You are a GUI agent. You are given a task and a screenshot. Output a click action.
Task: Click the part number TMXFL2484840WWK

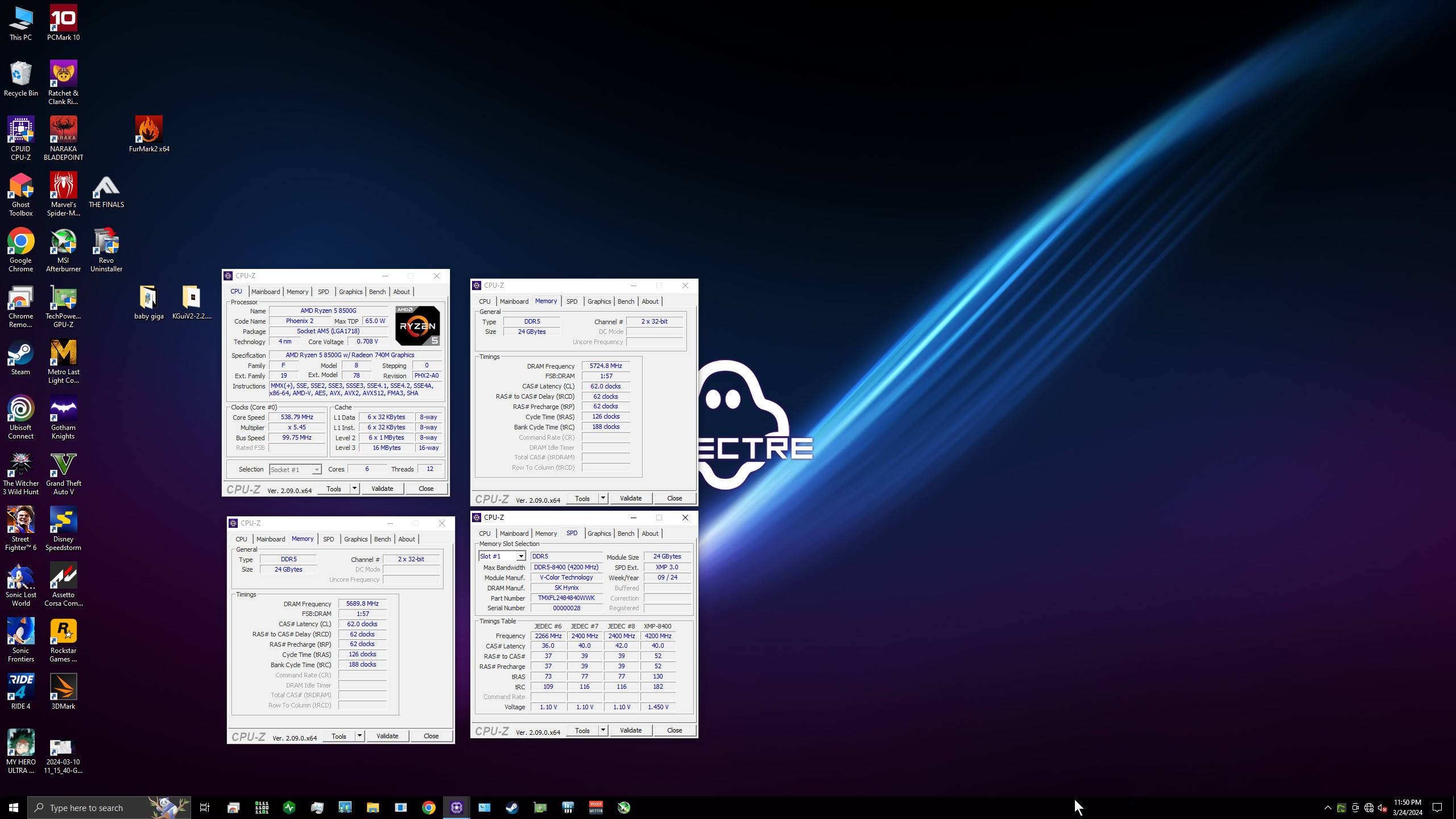click(x=566, y=598)
